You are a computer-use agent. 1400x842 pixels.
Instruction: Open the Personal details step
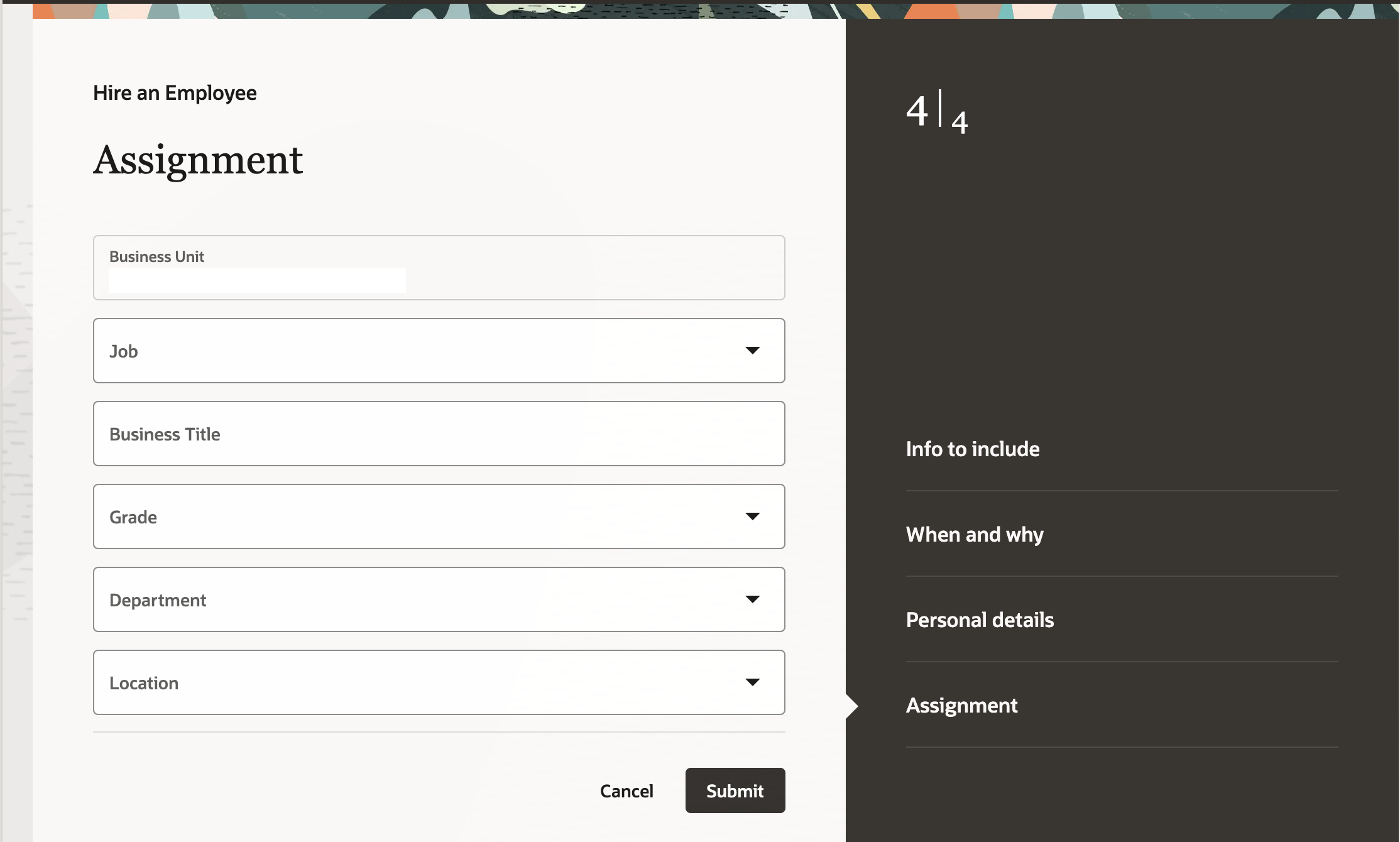pos(980,620)
